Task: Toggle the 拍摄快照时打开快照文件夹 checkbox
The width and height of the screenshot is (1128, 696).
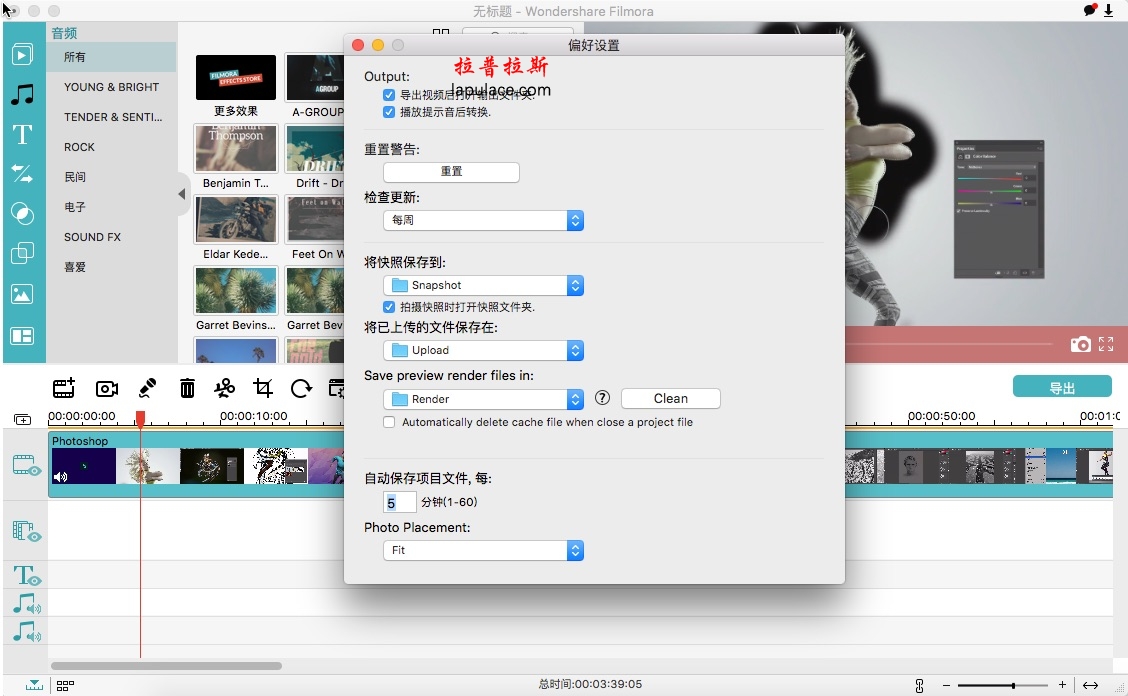Action: click(x=389, y=307)
